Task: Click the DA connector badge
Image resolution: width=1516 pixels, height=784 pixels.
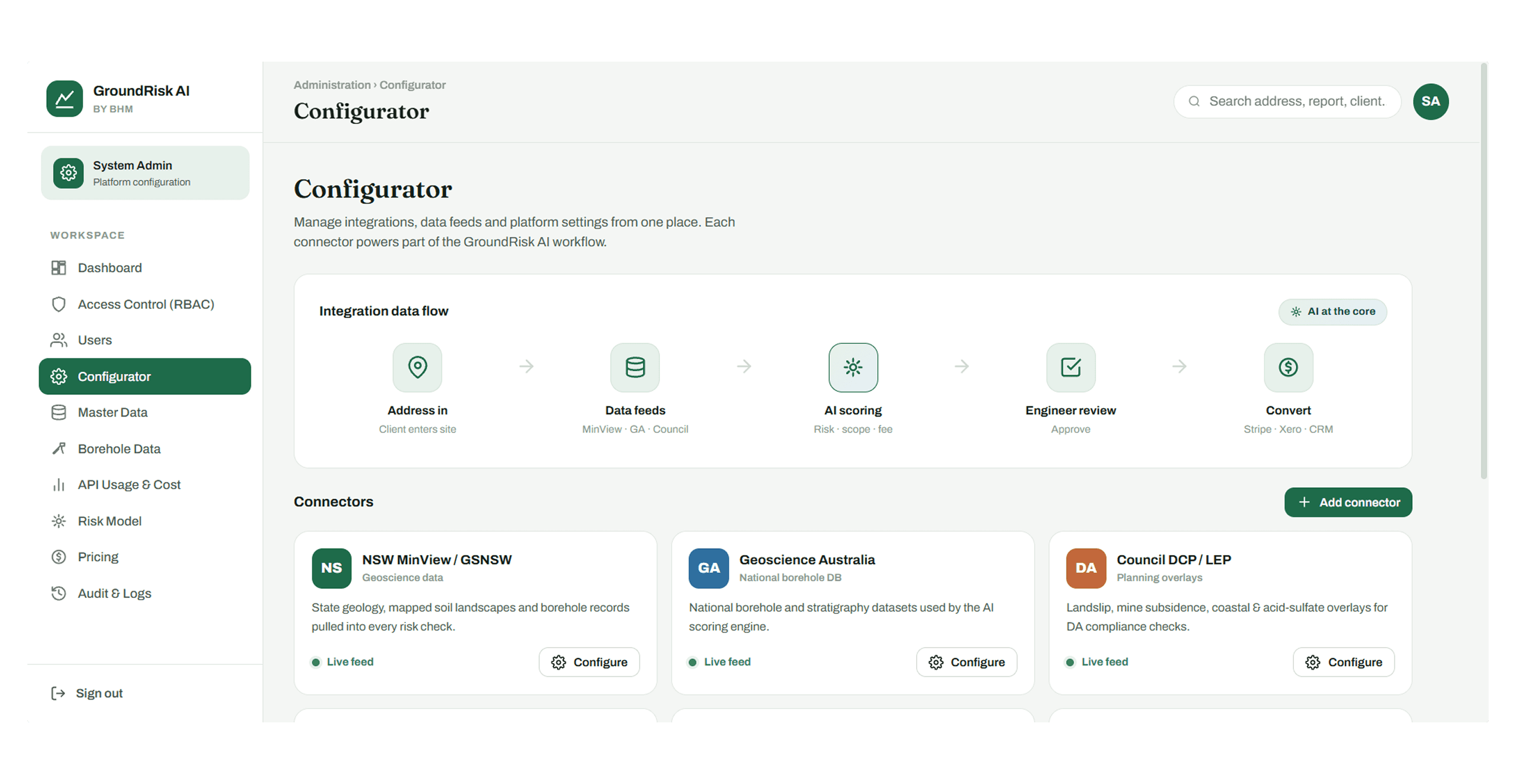Action: [1086, 568]
